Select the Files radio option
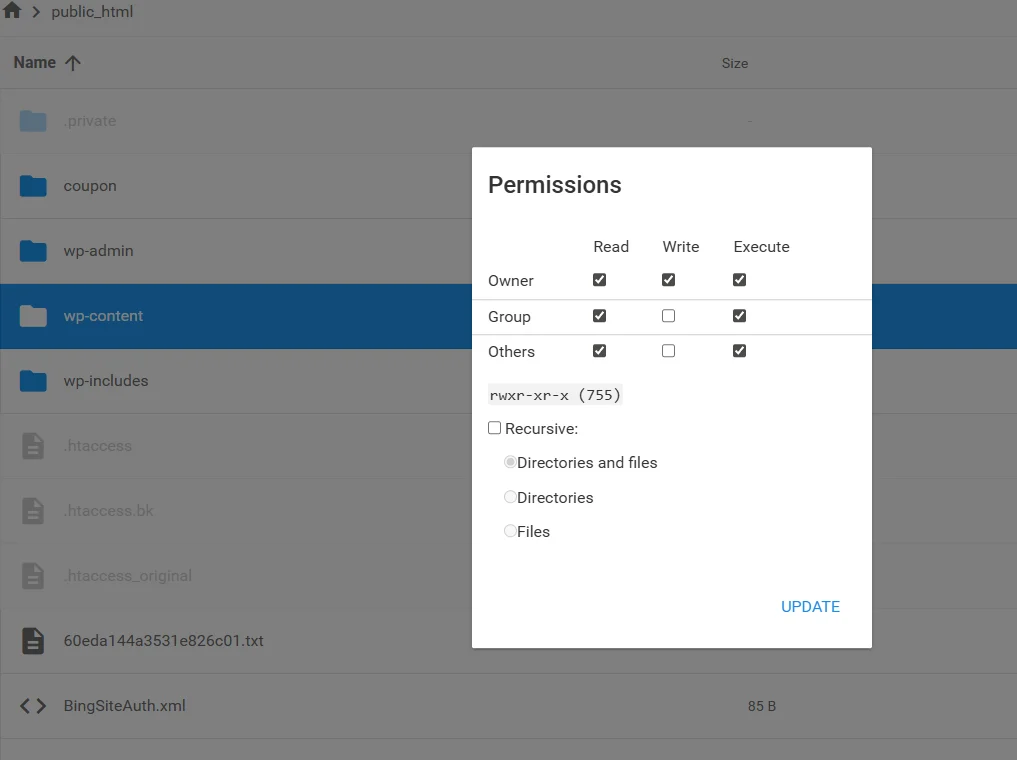Viewport: 1017px width, 760px height. coord(510,530)
